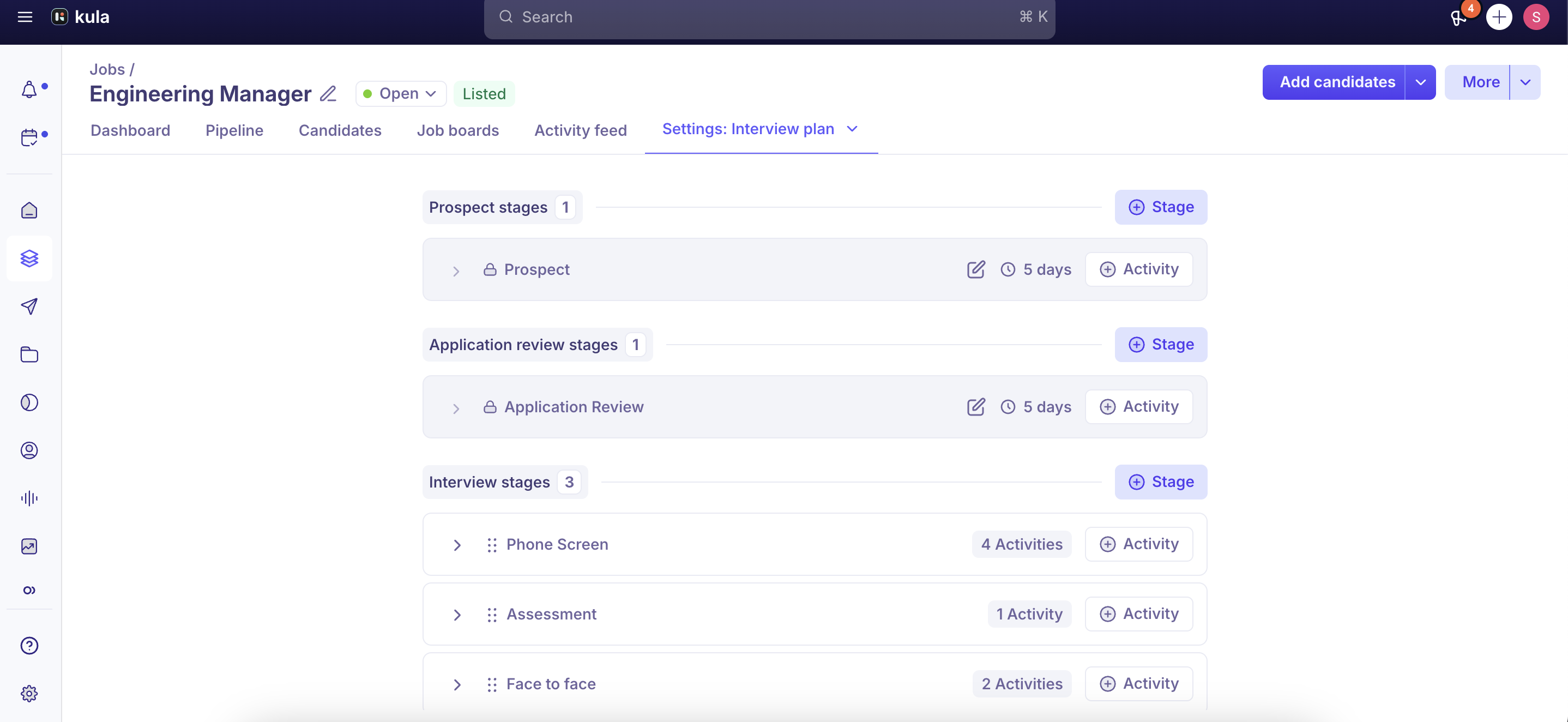Add an Activity to Assessment
This screenshot has width=1568, height=722.
1139,614
